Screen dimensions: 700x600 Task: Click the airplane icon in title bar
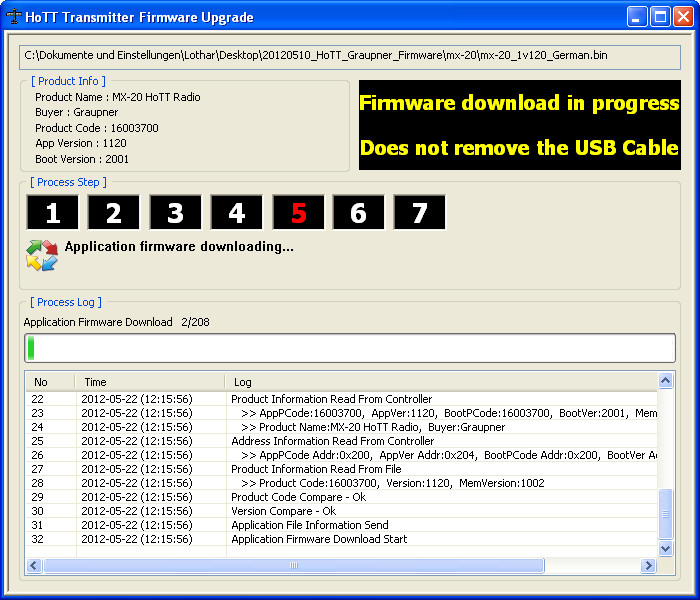point(14,17)
